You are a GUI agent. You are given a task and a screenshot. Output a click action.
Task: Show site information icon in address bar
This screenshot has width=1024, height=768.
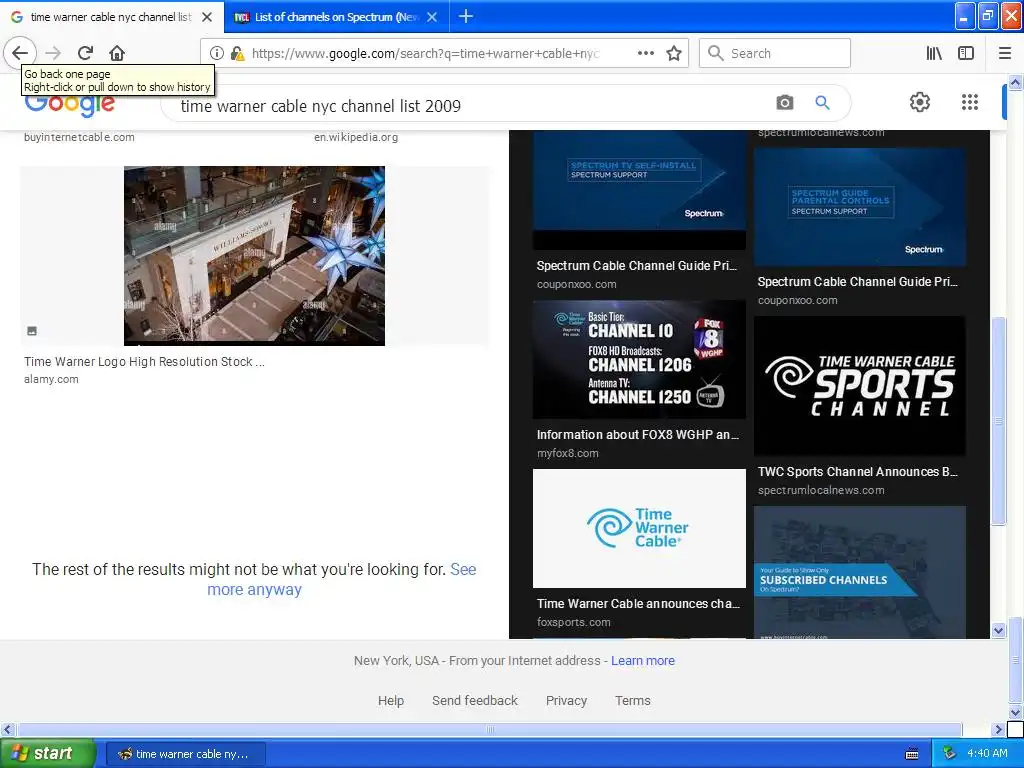pyautogui.click(x=217, y=53)
